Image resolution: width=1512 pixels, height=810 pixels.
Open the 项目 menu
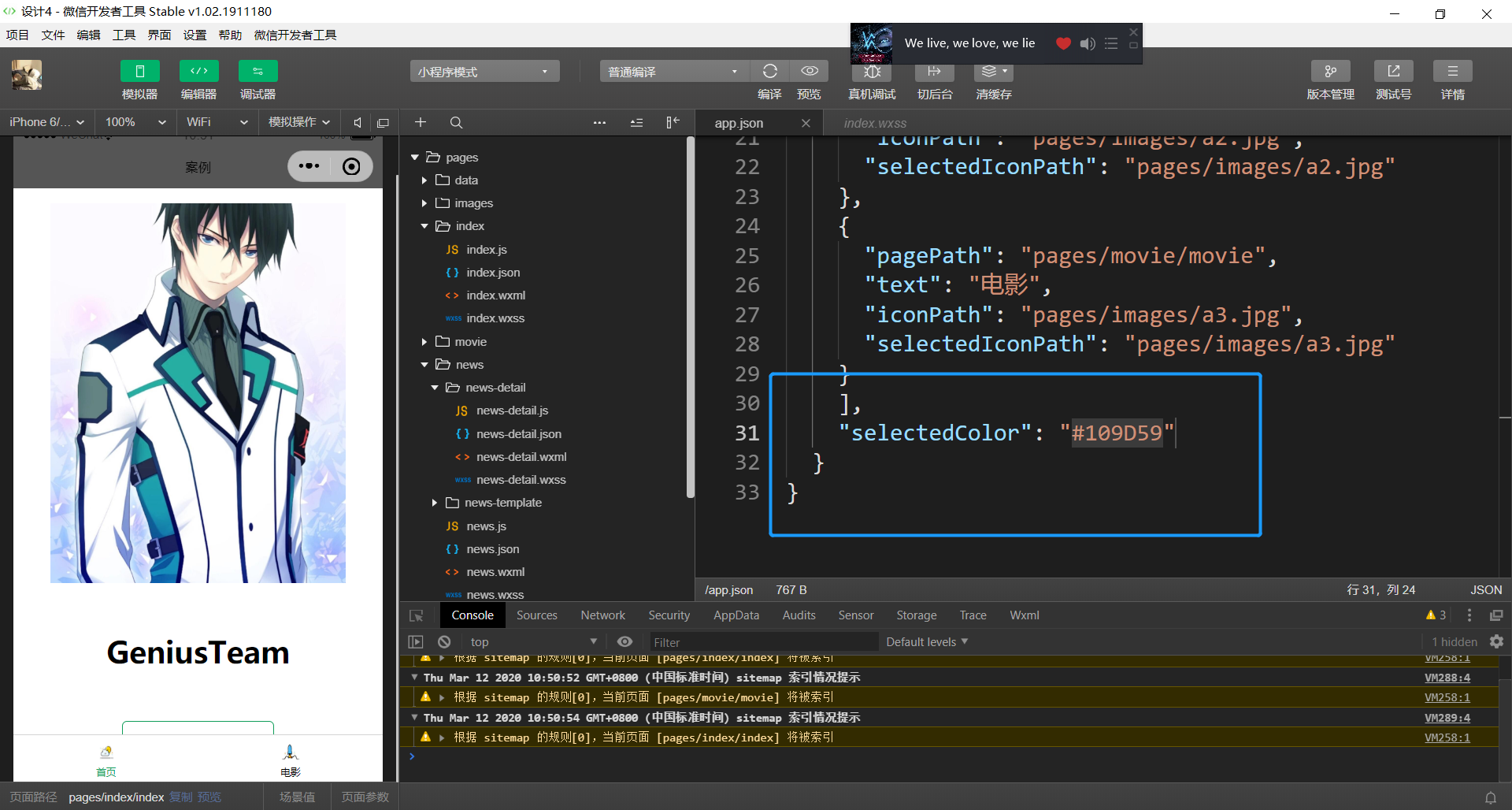(17, 35)
